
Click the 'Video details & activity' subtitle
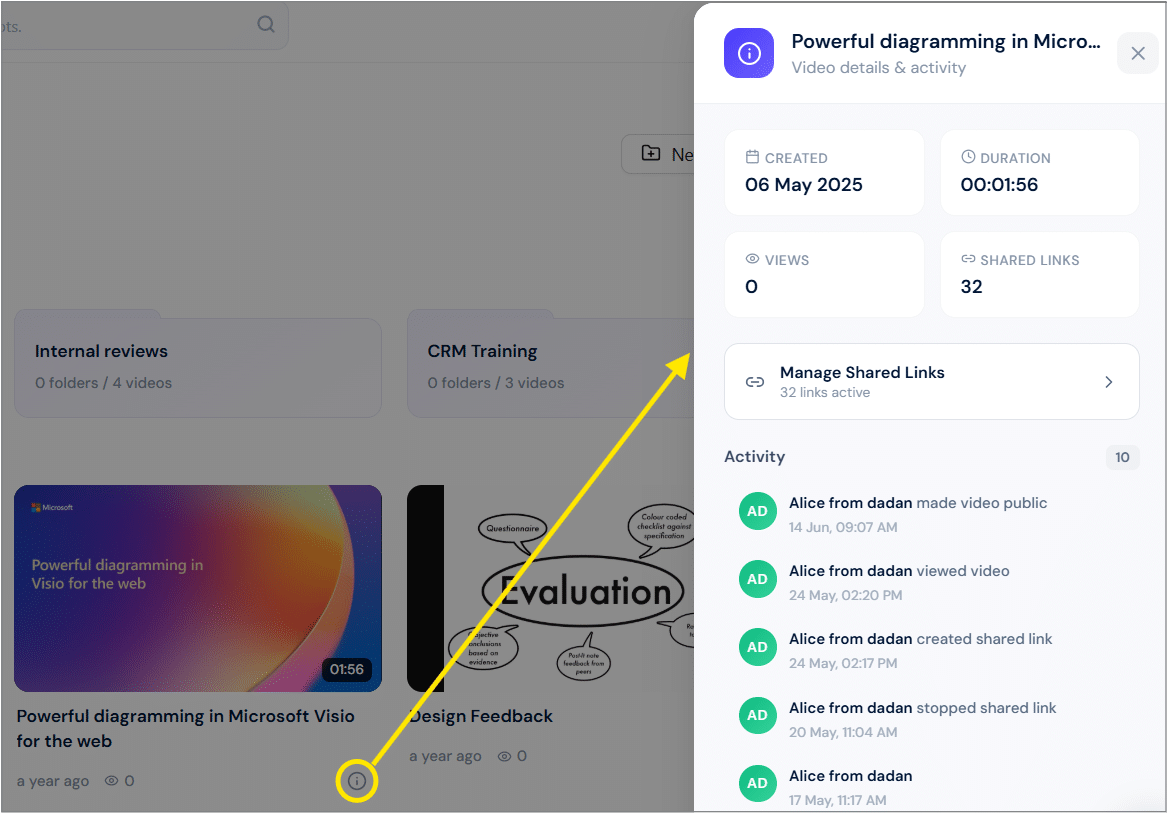point(879,68)
